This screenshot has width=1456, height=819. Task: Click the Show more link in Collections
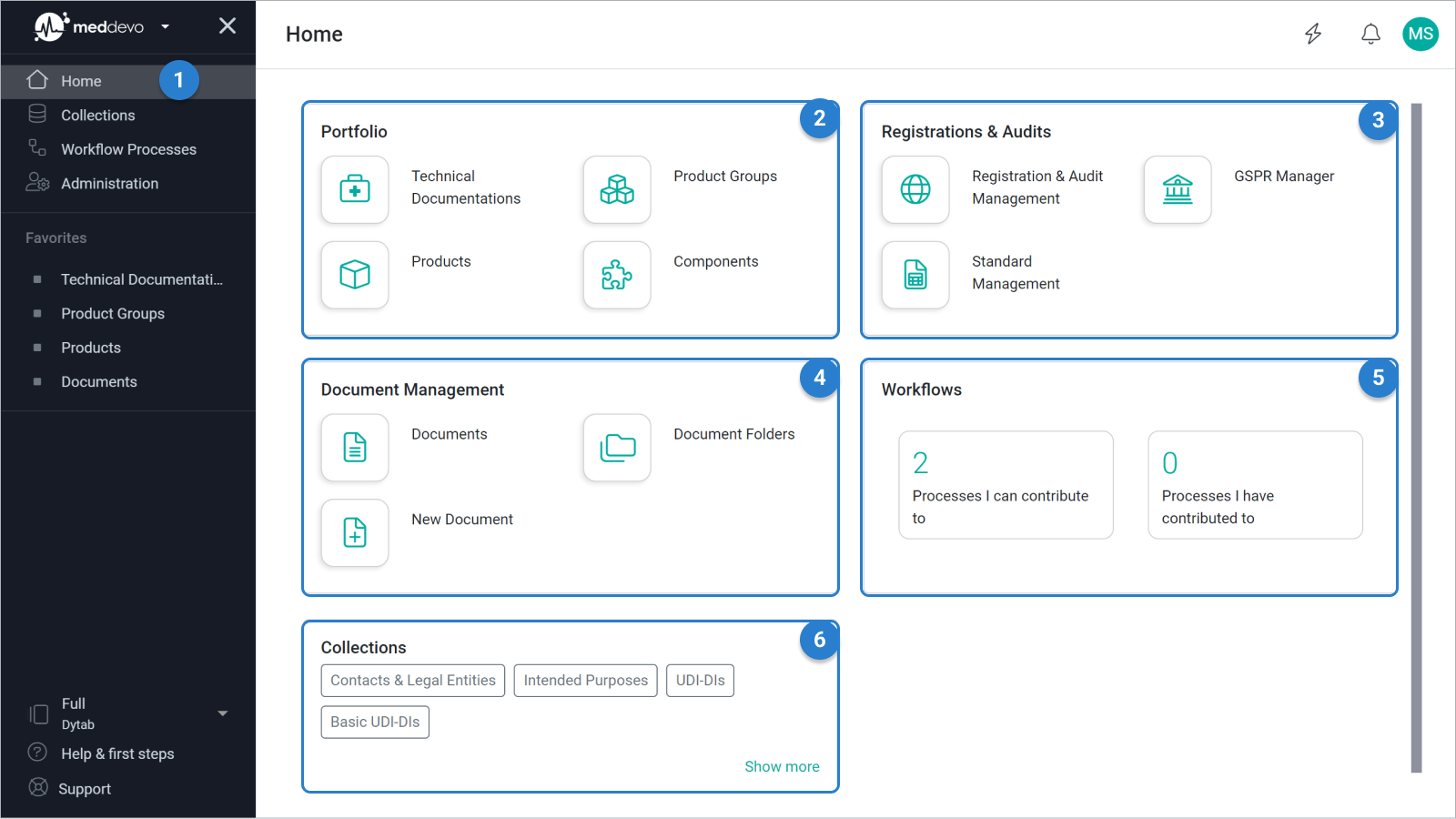[782, 765]
